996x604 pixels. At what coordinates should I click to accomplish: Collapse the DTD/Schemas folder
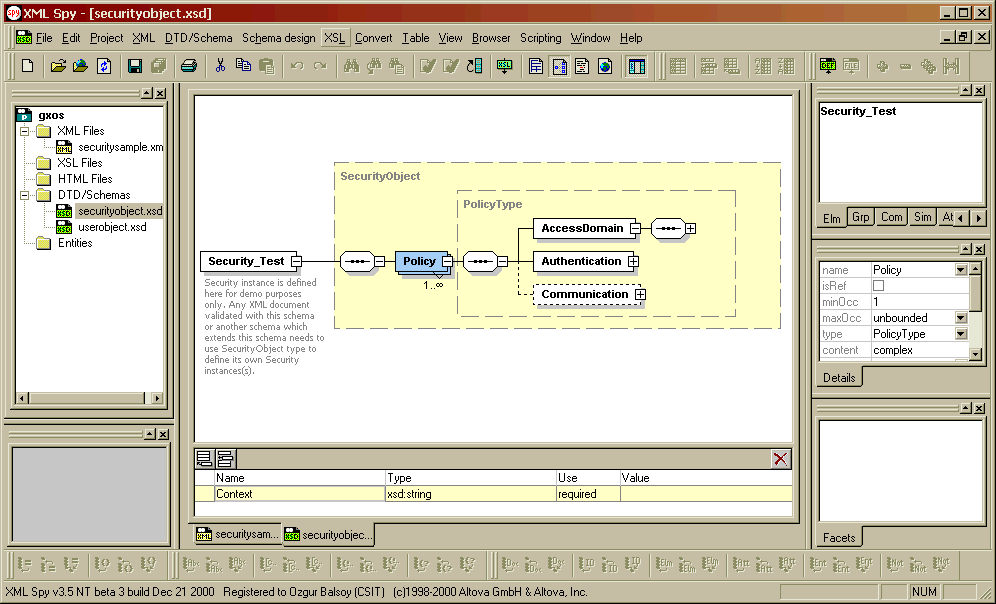25,196
